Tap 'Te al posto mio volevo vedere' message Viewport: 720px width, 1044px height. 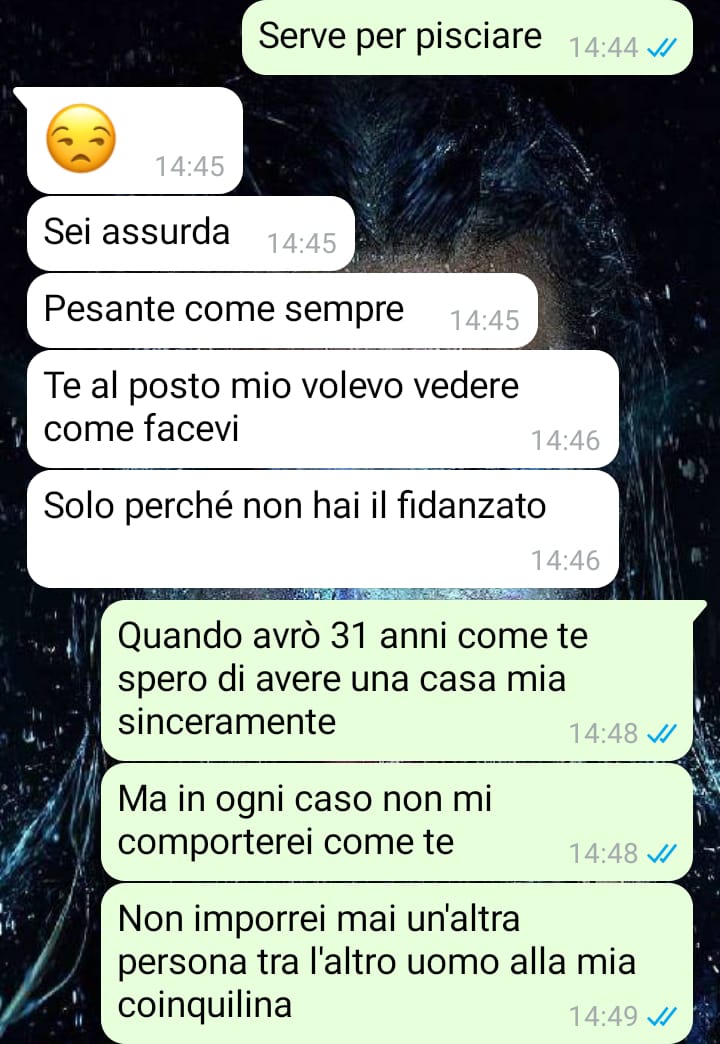322,409
